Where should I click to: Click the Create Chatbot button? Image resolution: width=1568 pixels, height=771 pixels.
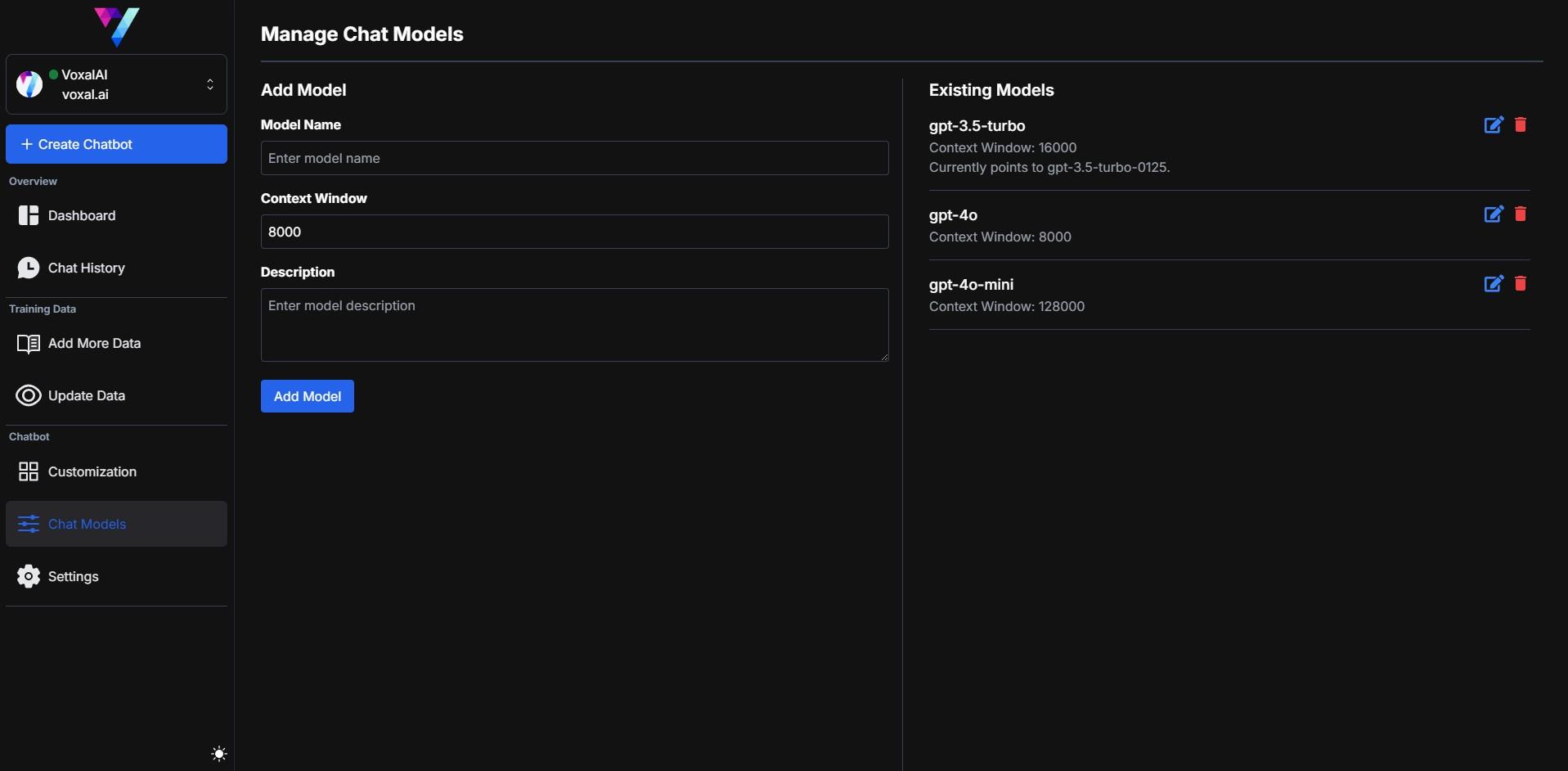pos(116,144)
